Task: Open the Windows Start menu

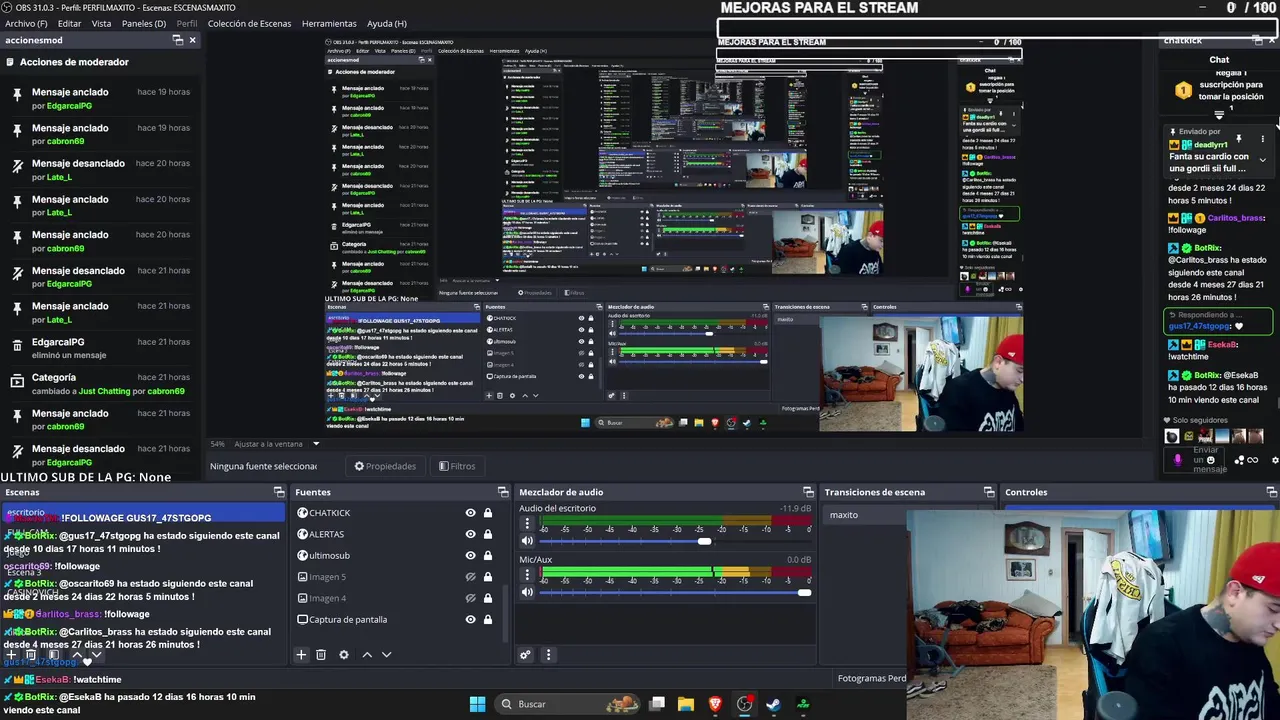Action: (x=477, y=704)
